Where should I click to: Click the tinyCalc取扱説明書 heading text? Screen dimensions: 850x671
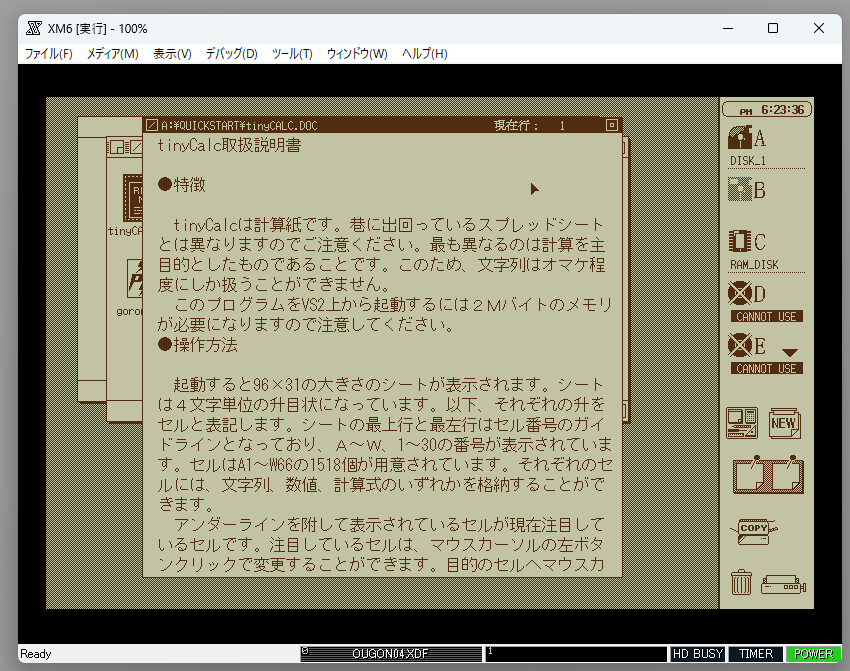click(229, 145)
